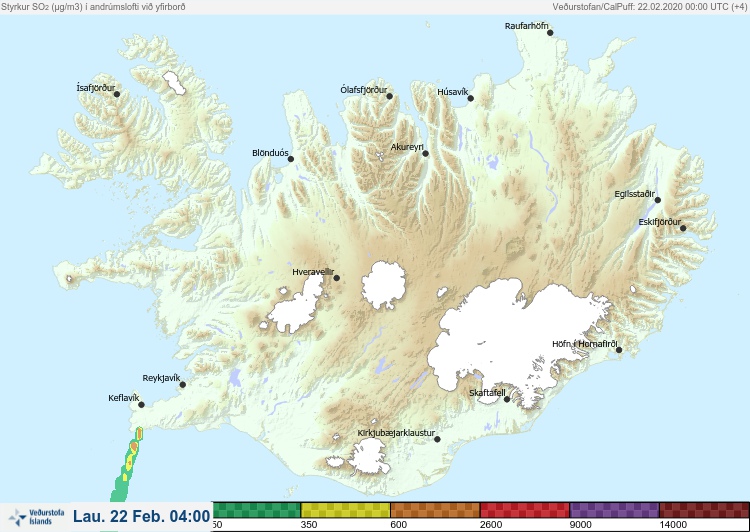The height and width of the screenshot is (532, 750).
Task: Click the Hveravellir label
Action: click(313, 272)
